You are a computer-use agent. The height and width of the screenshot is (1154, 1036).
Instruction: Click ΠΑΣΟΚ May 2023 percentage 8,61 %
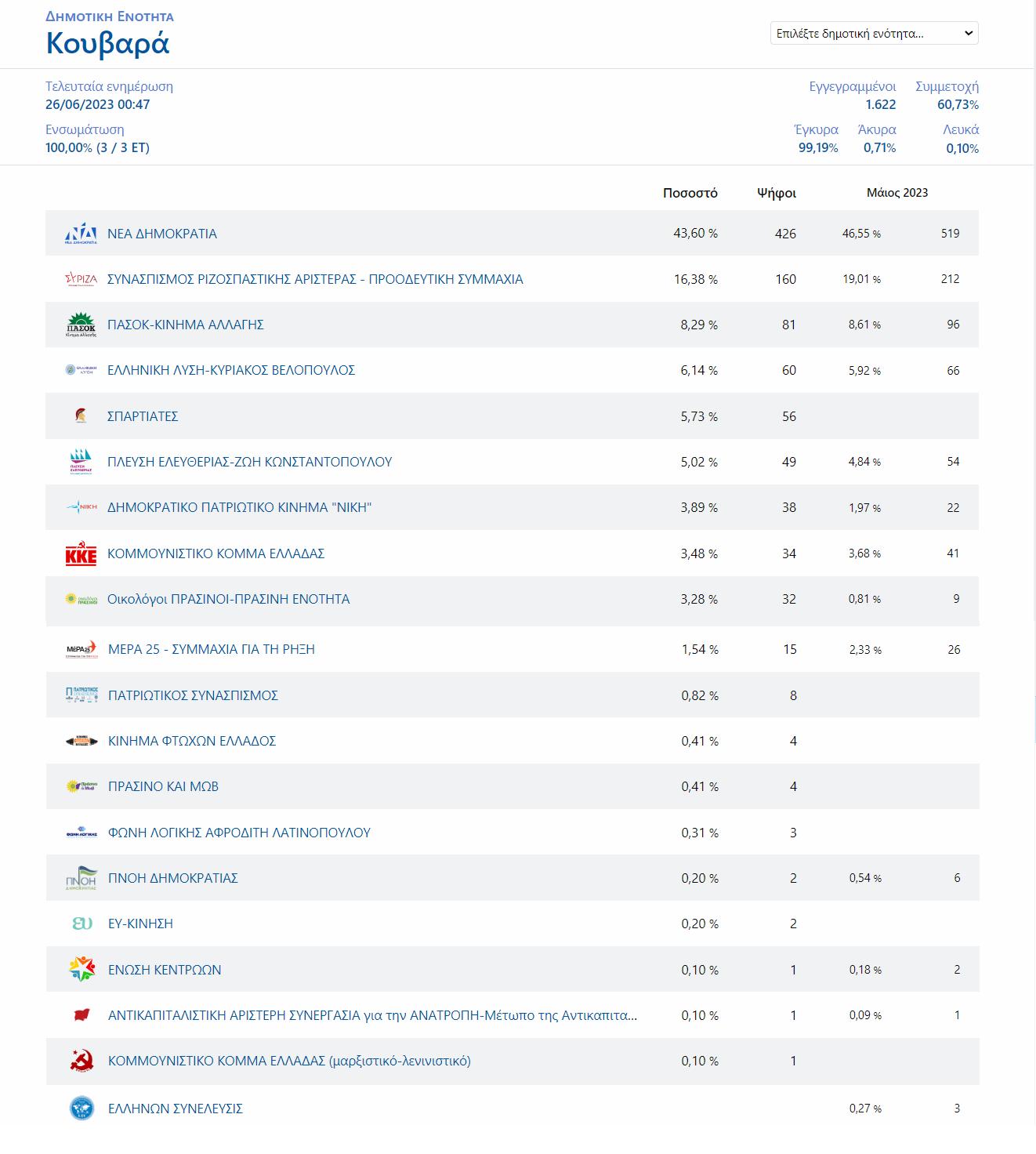[x=864, y=325]
